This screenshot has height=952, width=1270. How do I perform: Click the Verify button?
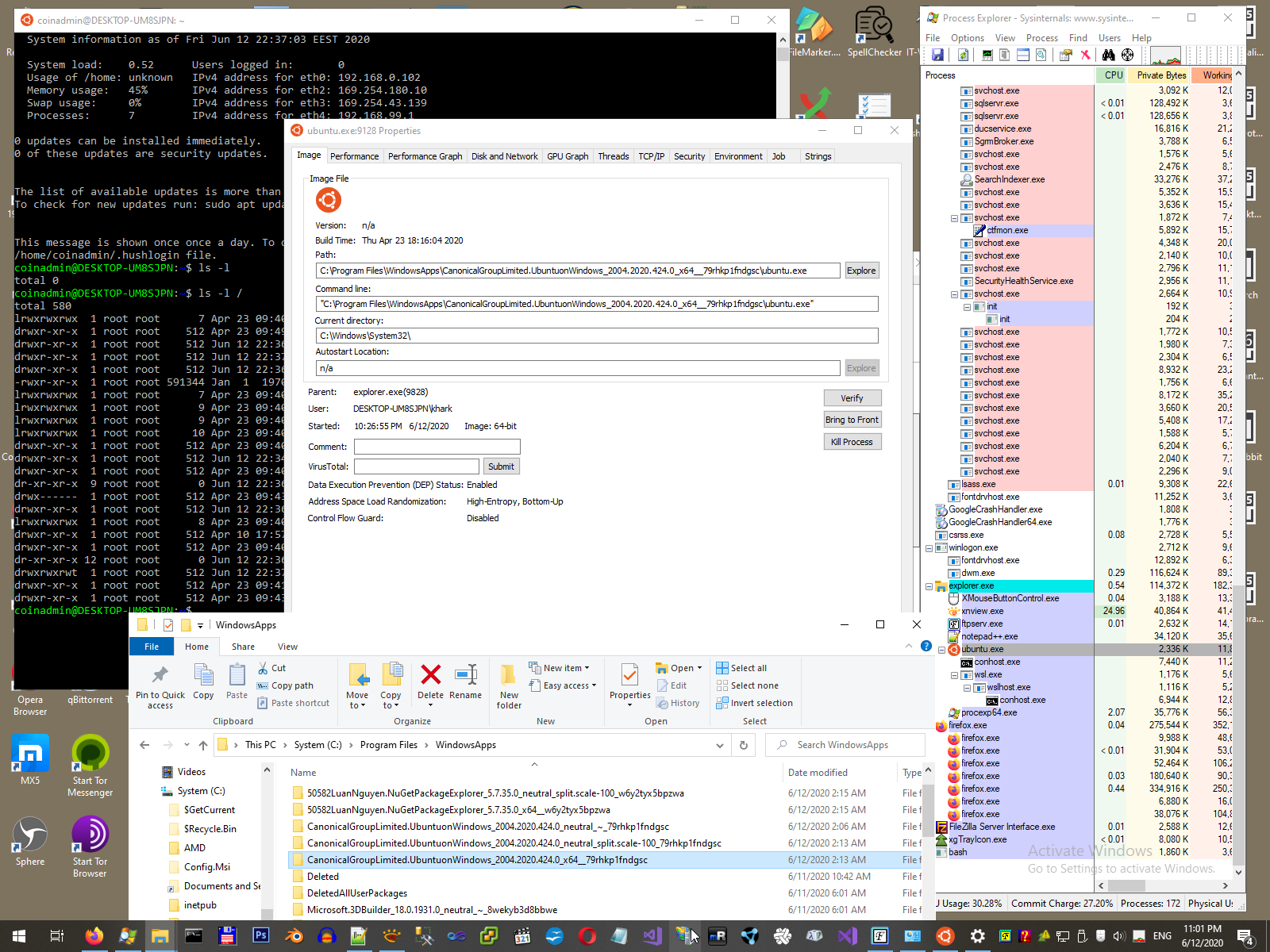tap(852, 398)
